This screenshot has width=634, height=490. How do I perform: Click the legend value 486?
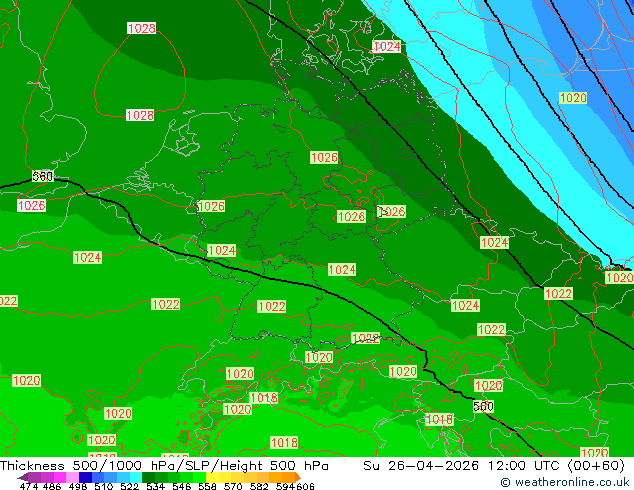click(x=52, y=486)
